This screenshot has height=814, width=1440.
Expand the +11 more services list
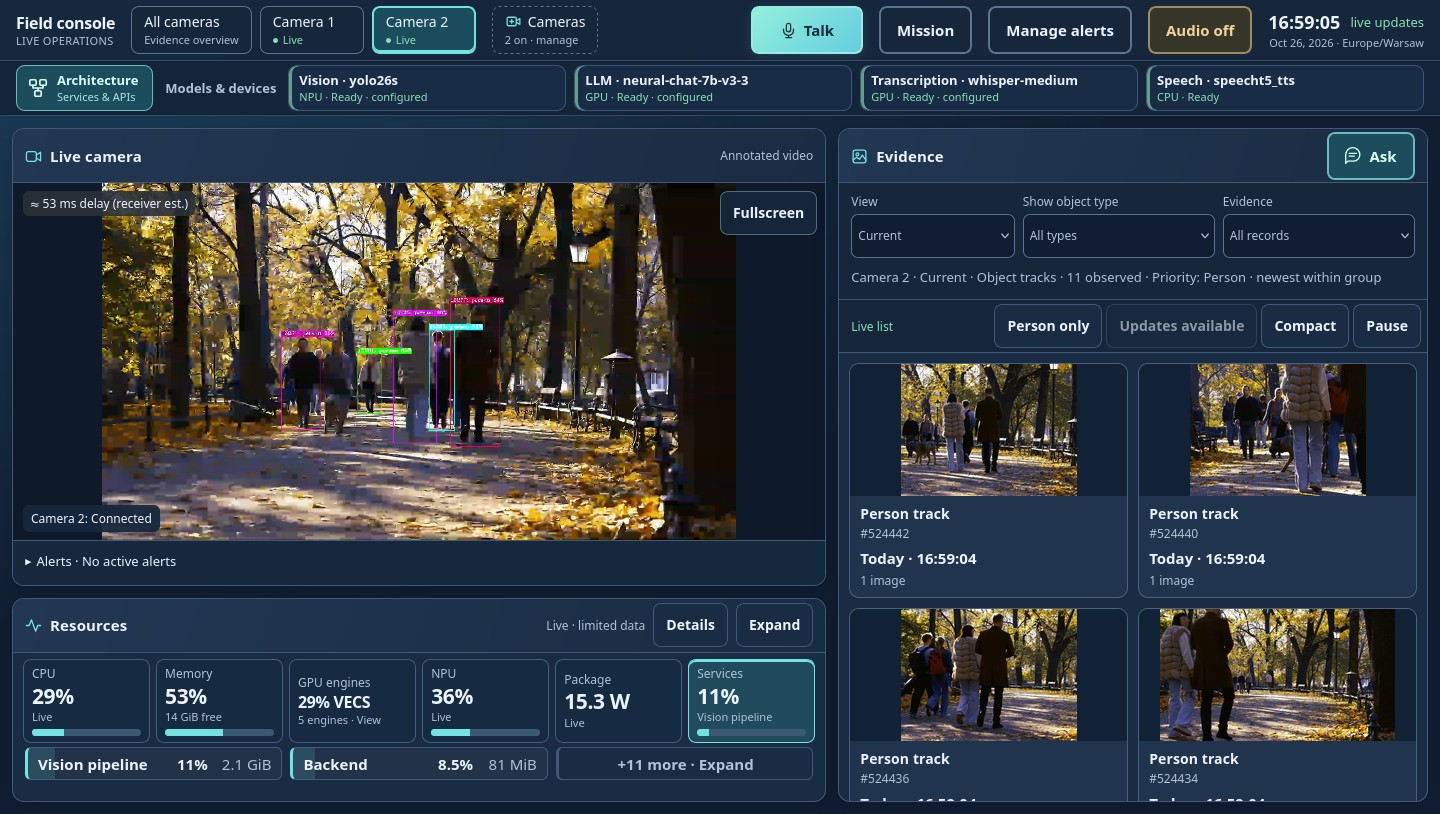(x=685, y=765)
